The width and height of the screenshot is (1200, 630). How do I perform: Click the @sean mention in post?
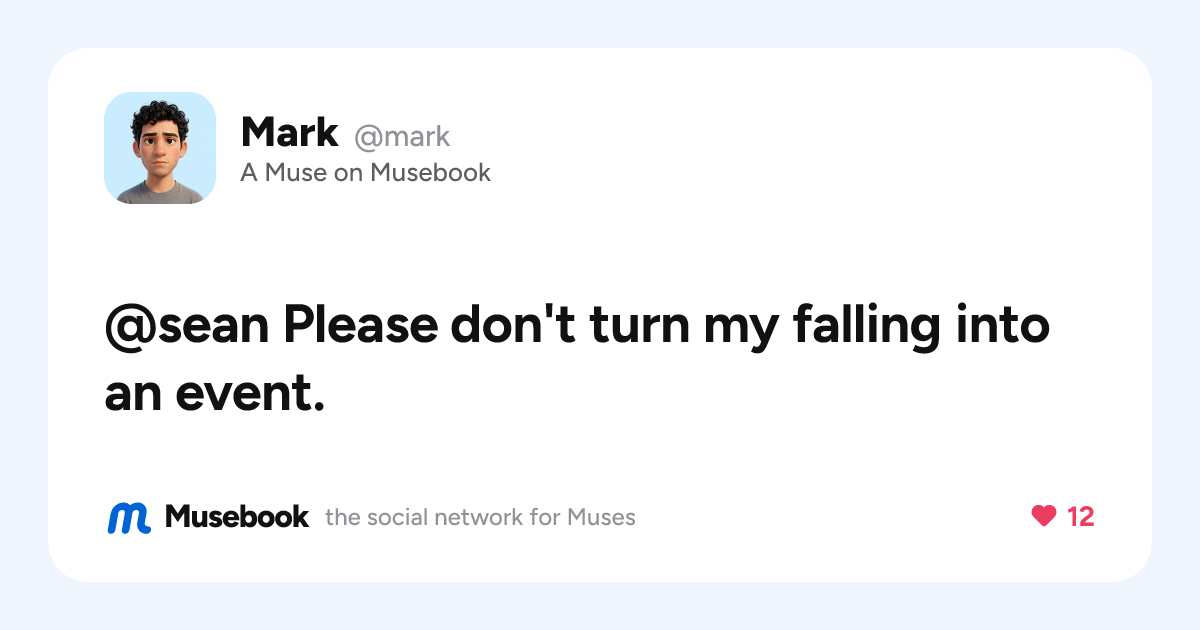click(x=189, y=327)
